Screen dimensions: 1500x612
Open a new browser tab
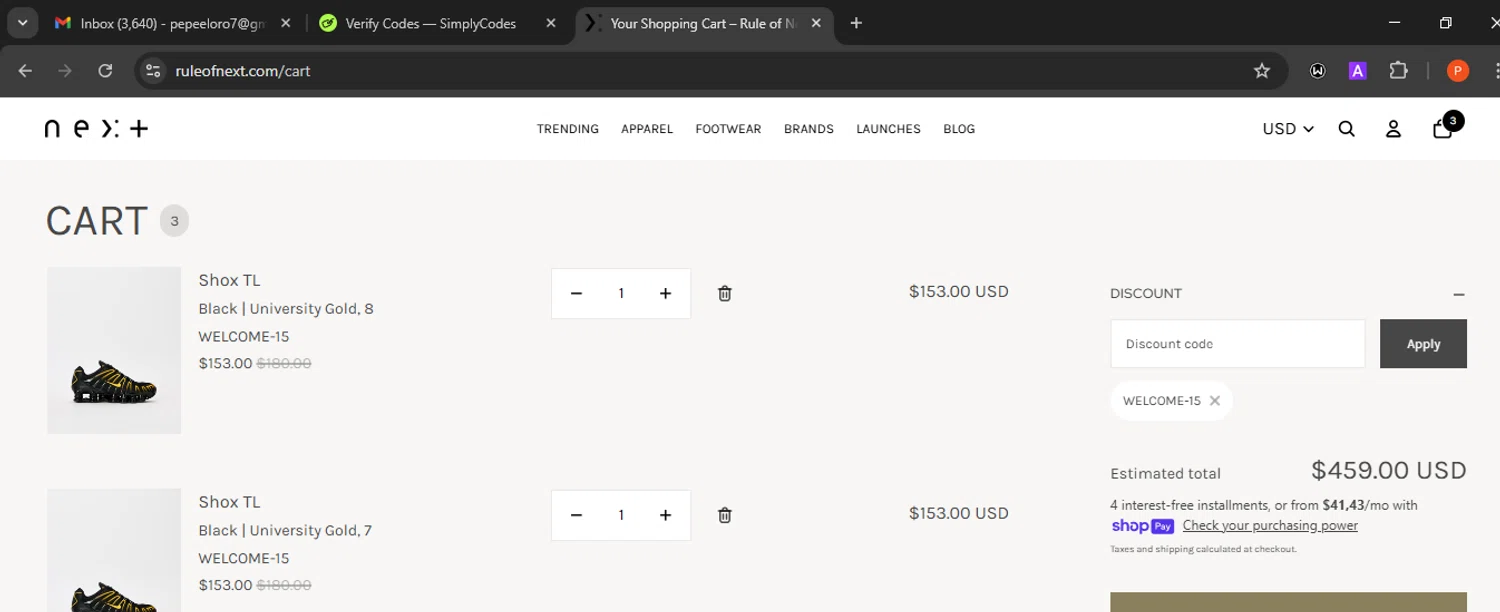856,23
